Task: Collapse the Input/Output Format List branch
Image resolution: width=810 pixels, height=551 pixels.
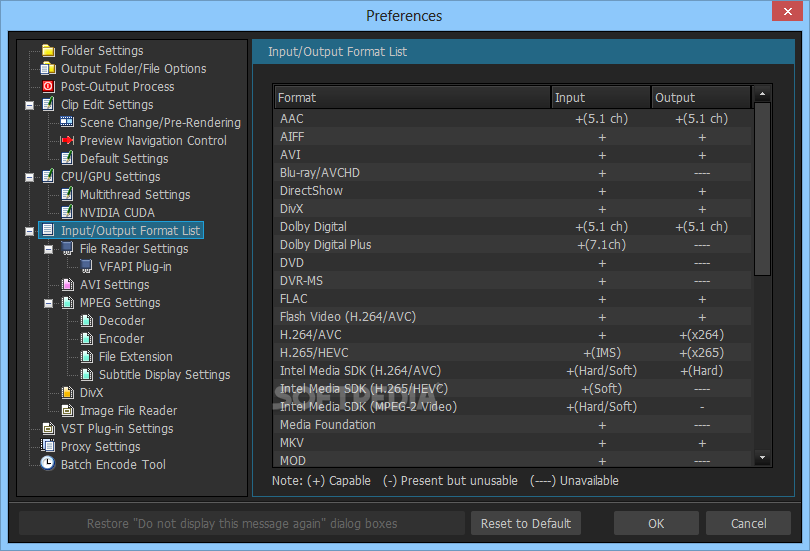Action: point(29,231)
